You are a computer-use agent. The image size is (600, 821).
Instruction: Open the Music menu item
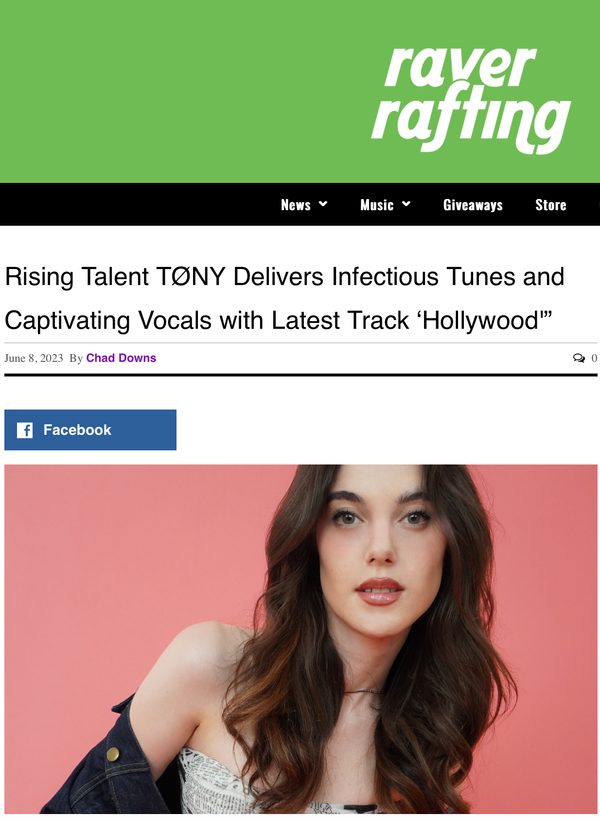(376, 205)
